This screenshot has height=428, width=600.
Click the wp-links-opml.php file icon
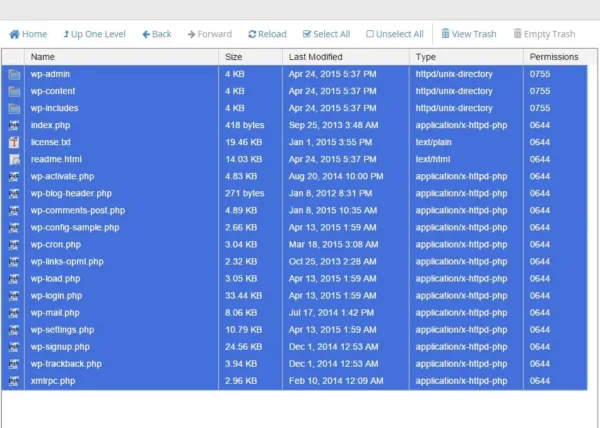tap(14, 262)
